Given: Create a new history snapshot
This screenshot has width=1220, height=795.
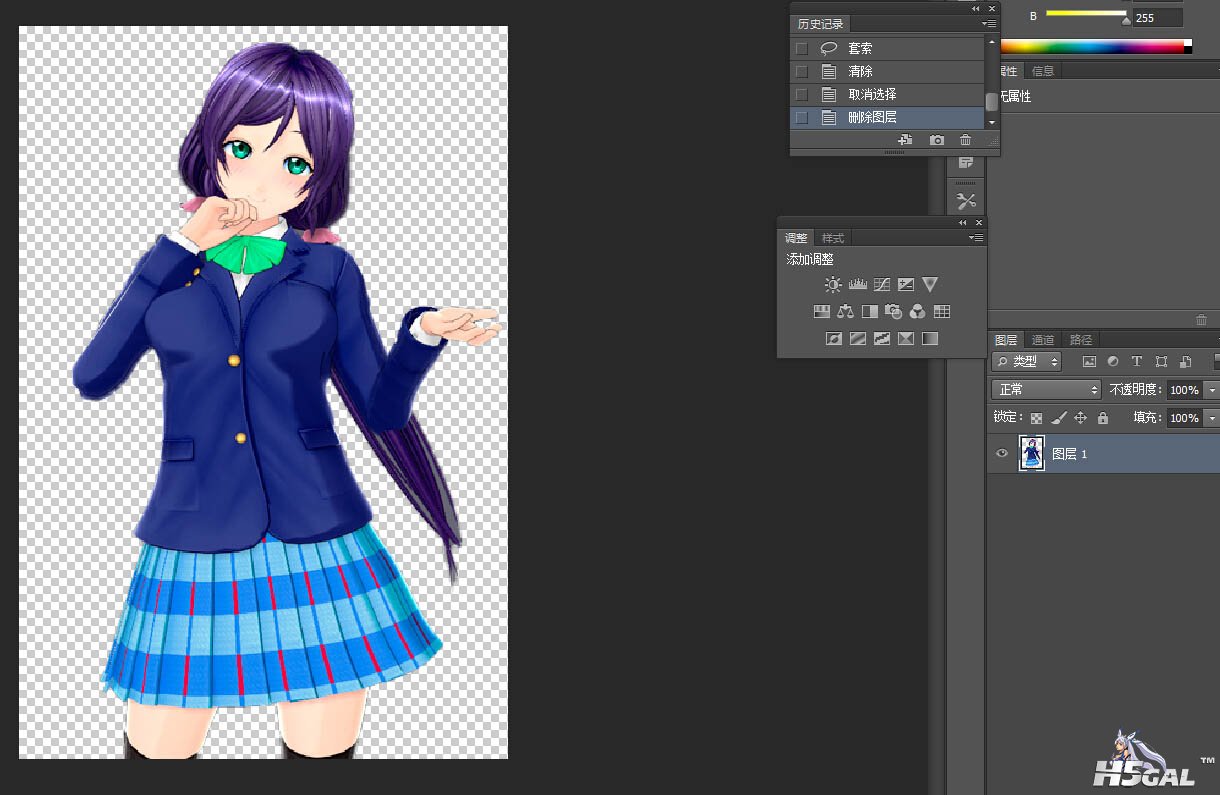Looking at the screenshot, I should [x=937, y=141].
